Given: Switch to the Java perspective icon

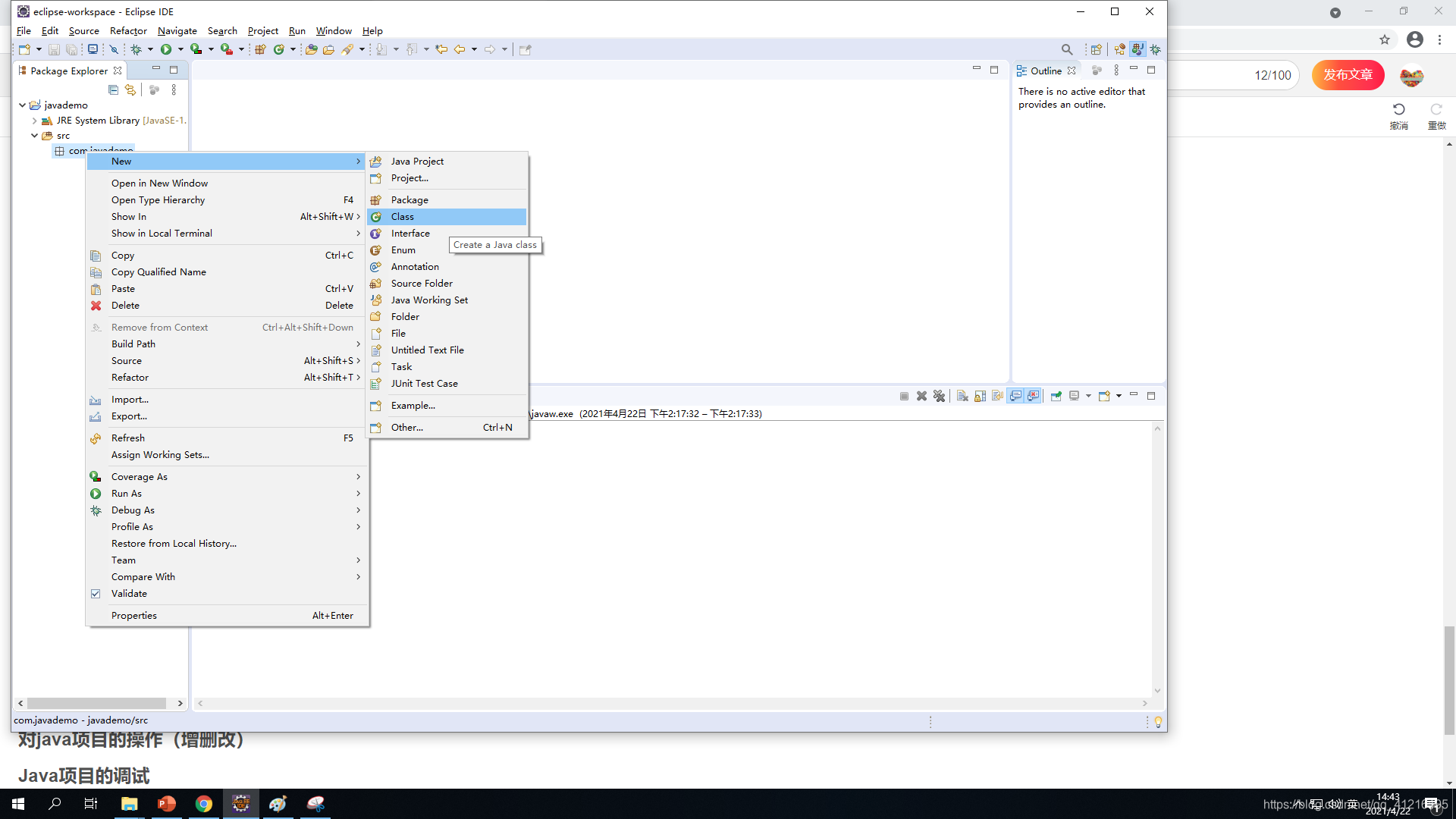Looking at the screenshot, I should click(1137, 49).
